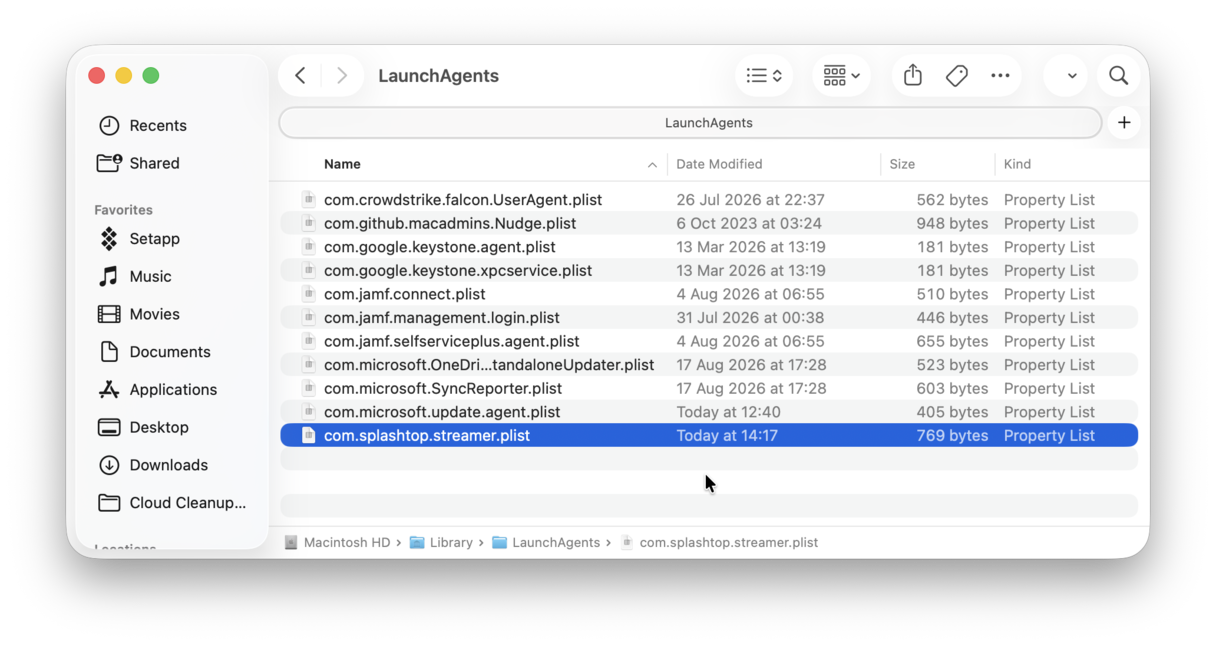Click the Recents clock icon
Viewport: 1216px width, 646px height.
pos(109,126)
